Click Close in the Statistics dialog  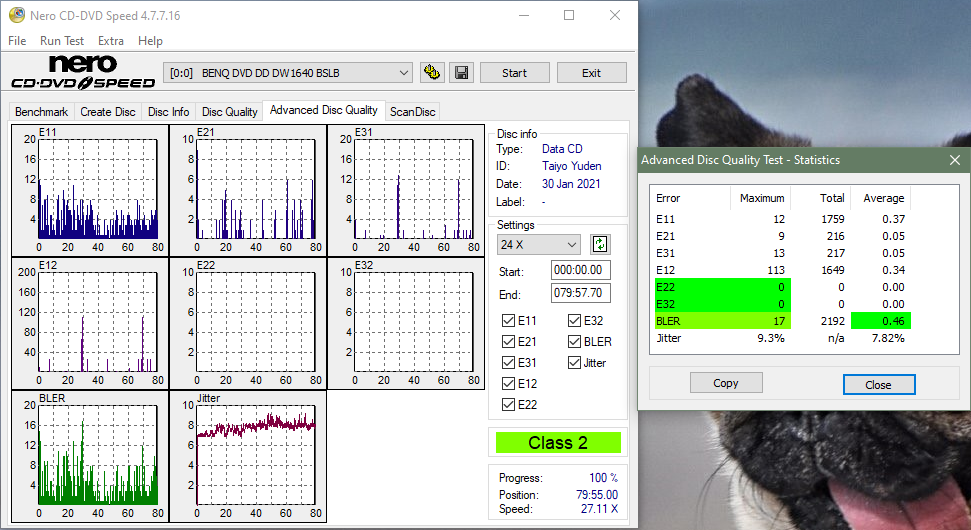pos(879,384)
